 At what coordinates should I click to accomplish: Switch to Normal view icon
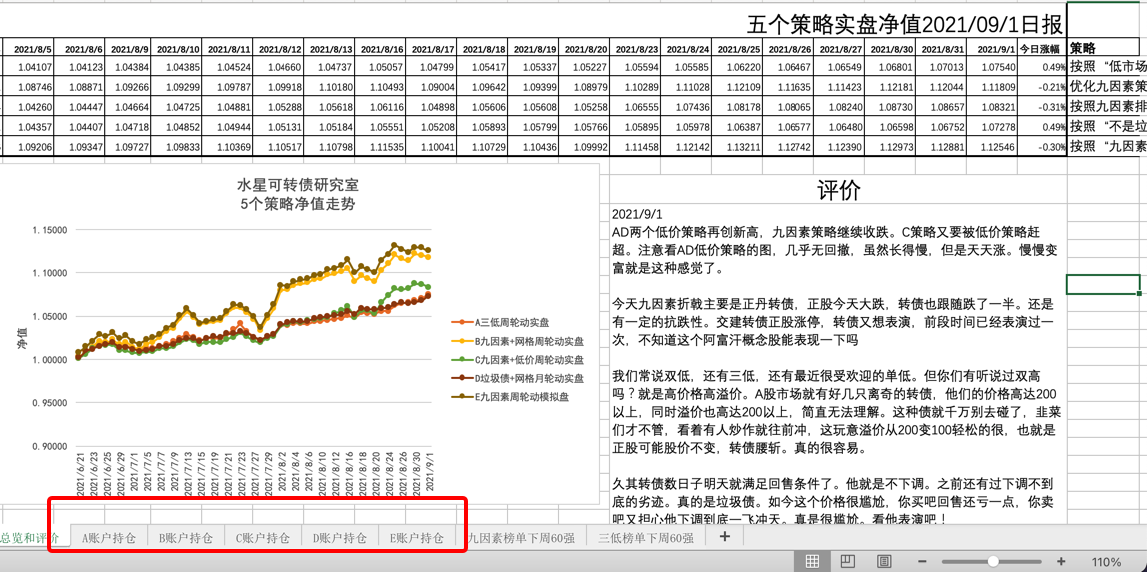(x=813, y=561)
